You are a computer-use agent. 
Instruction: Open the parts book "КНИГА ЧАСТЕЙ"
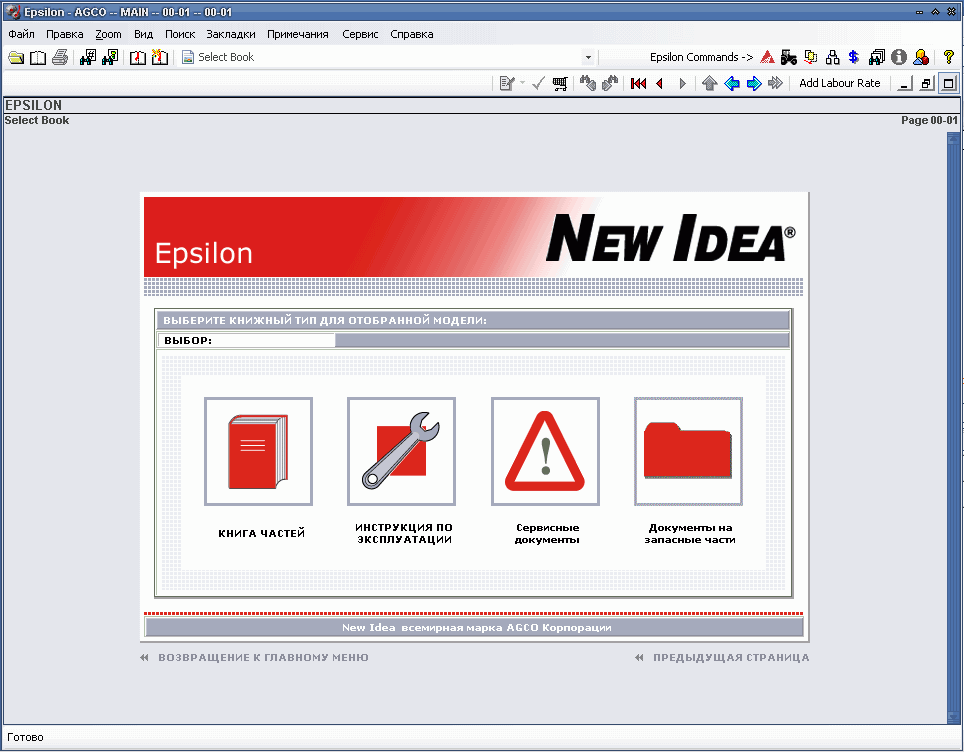(x=258, y=451)
